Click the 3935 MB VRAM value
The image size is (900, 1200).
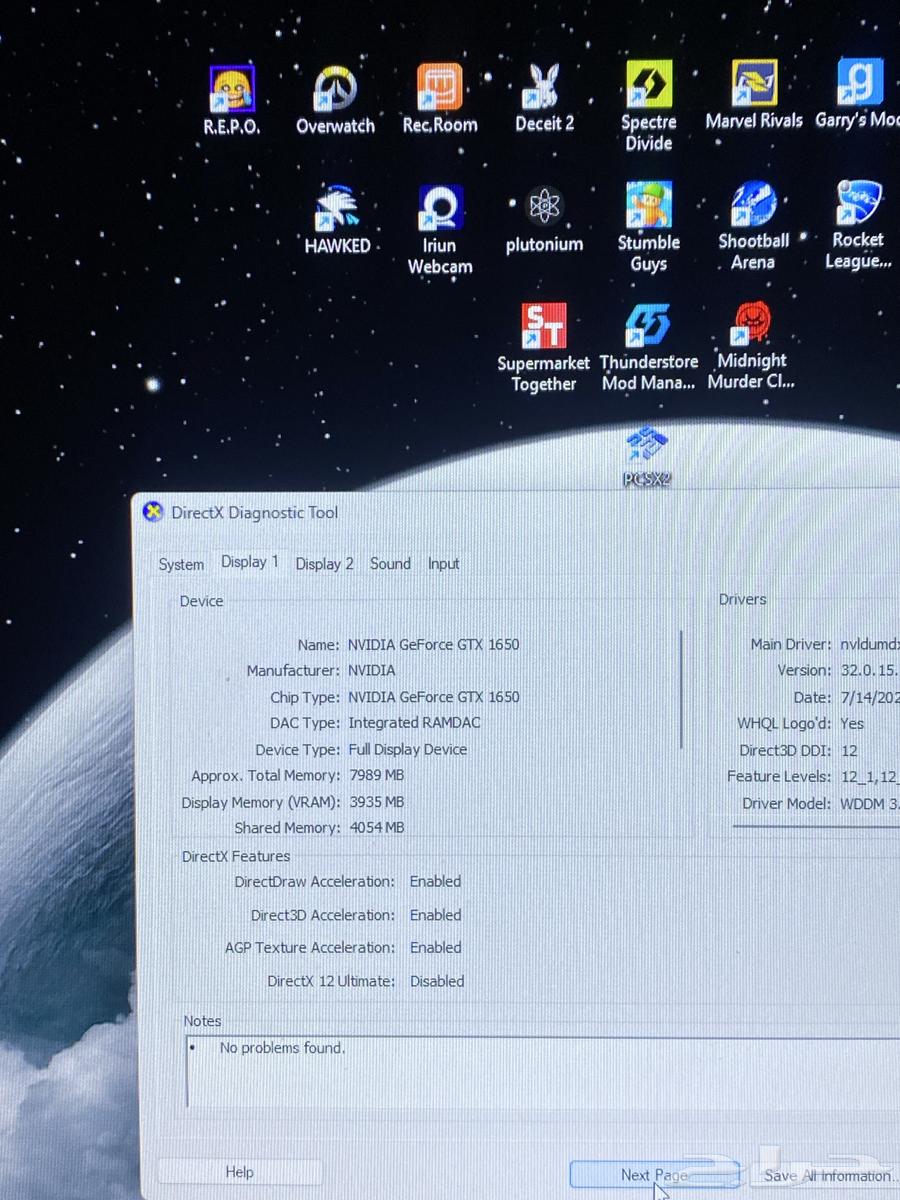[x=376, y=802]
